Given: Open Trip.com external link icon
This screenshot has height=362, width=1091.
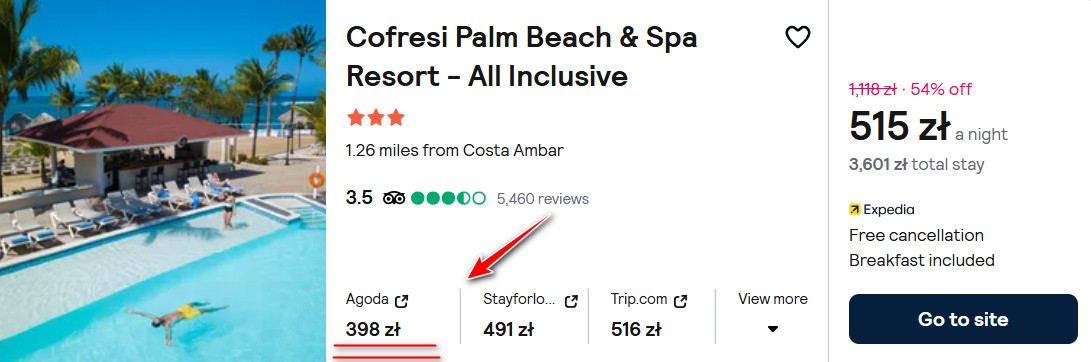Looking at the screenshot, I should click(x=680, y=301).
